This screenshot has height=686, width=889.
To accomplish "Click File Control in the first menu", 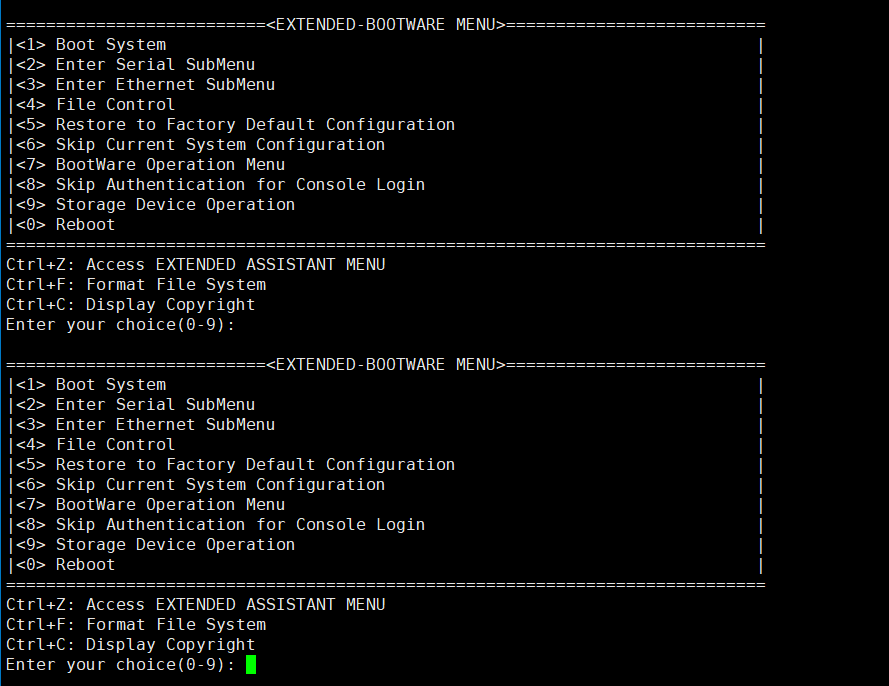I will click(115, 105).
